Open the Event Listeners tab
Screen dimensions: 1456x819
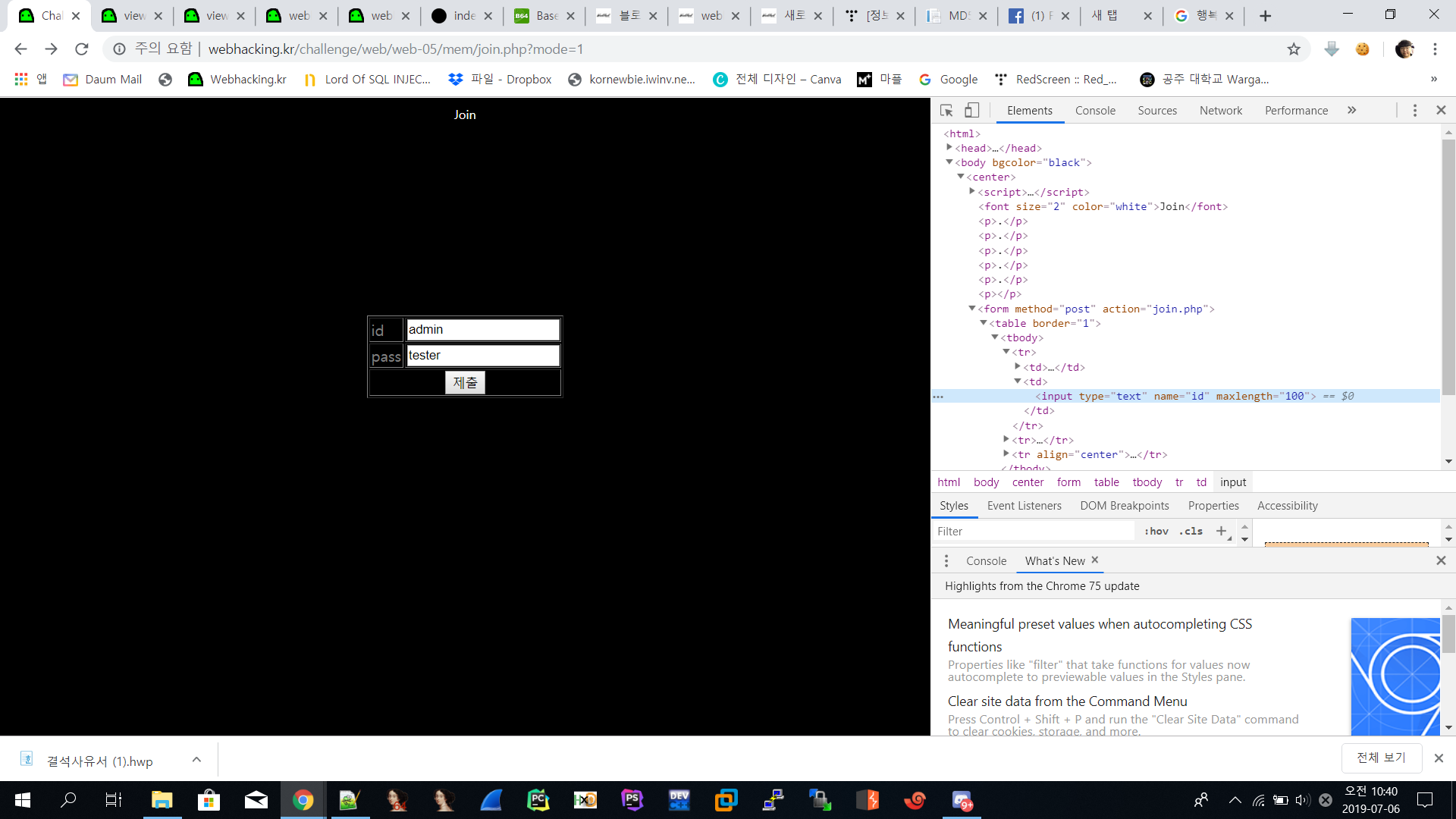(x=1024, y=506)
